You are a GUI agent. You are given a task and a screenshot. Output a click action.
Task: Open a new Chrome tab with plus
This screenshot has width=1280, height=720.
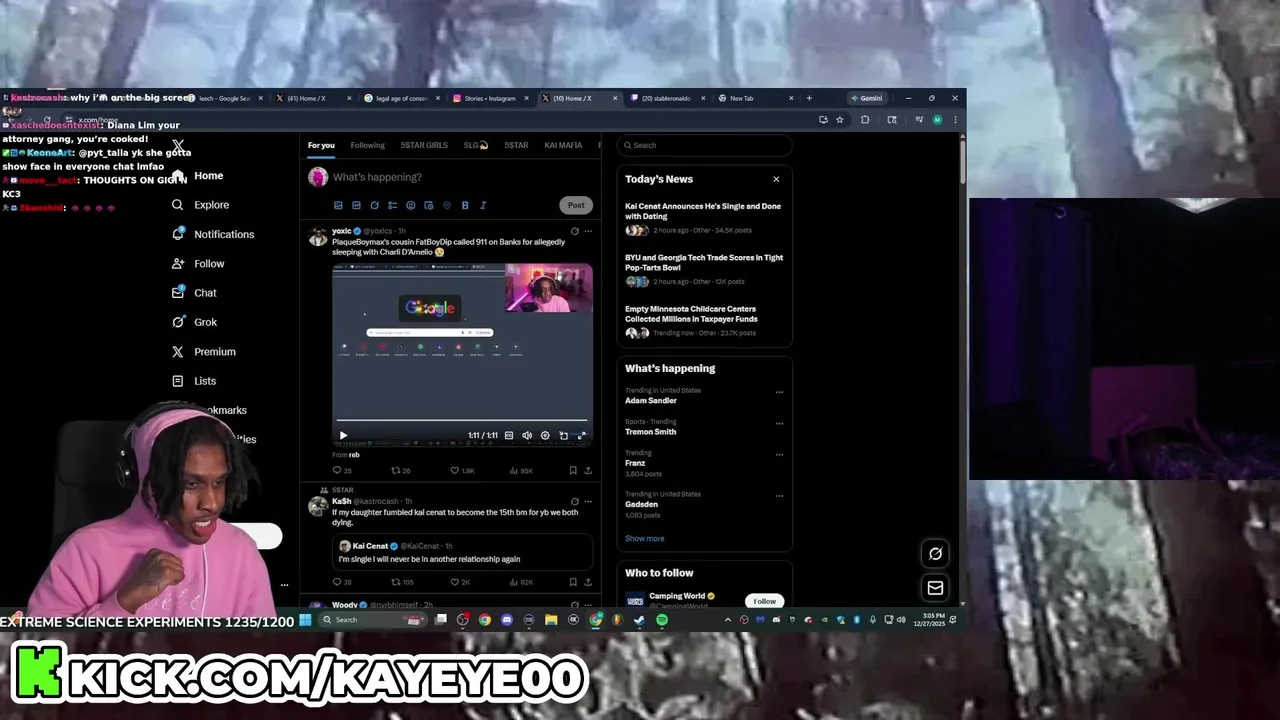pyautogui.click(x=809, y=98)
